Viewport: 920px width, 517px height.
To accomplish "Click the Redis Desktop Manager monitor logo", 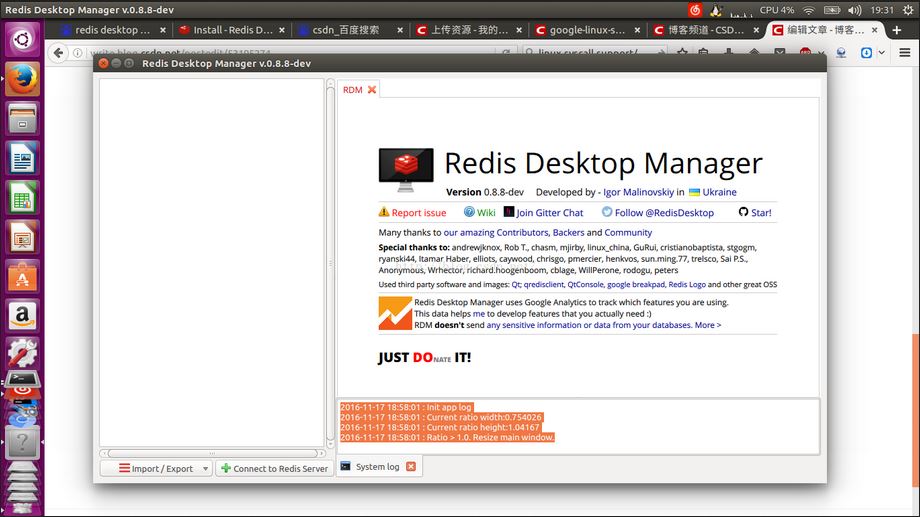I will click(x=406, y=170).
